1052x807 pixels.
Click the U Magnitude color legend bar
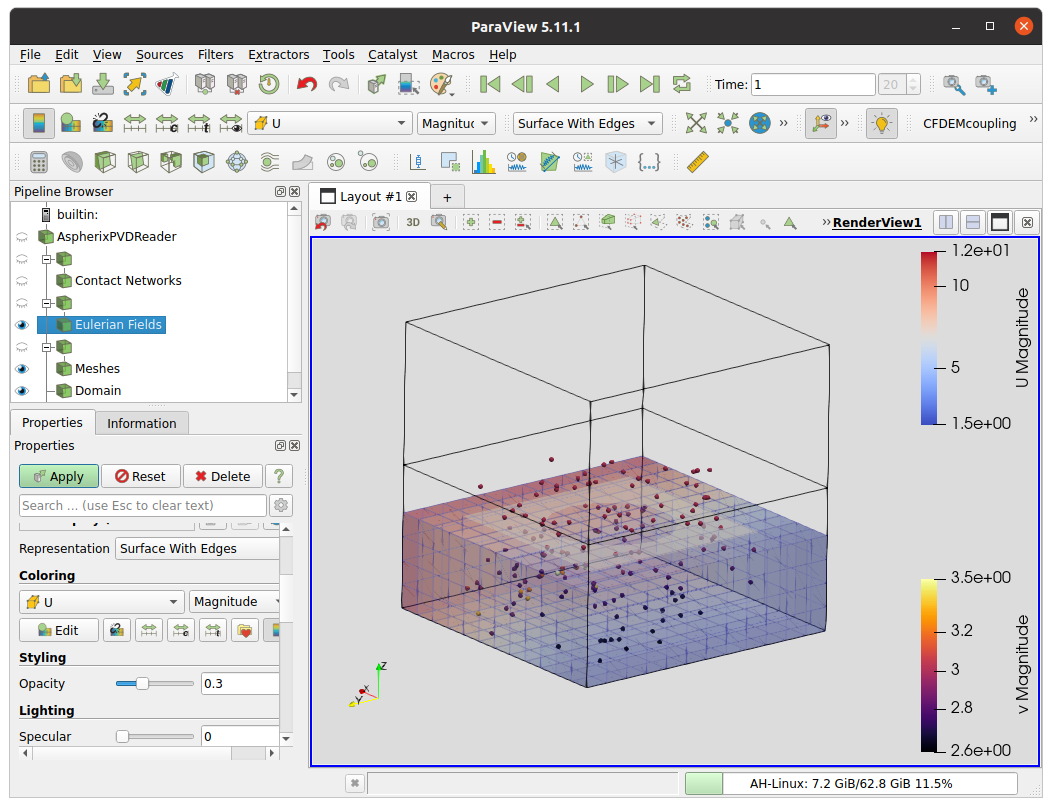coord(929,337)
